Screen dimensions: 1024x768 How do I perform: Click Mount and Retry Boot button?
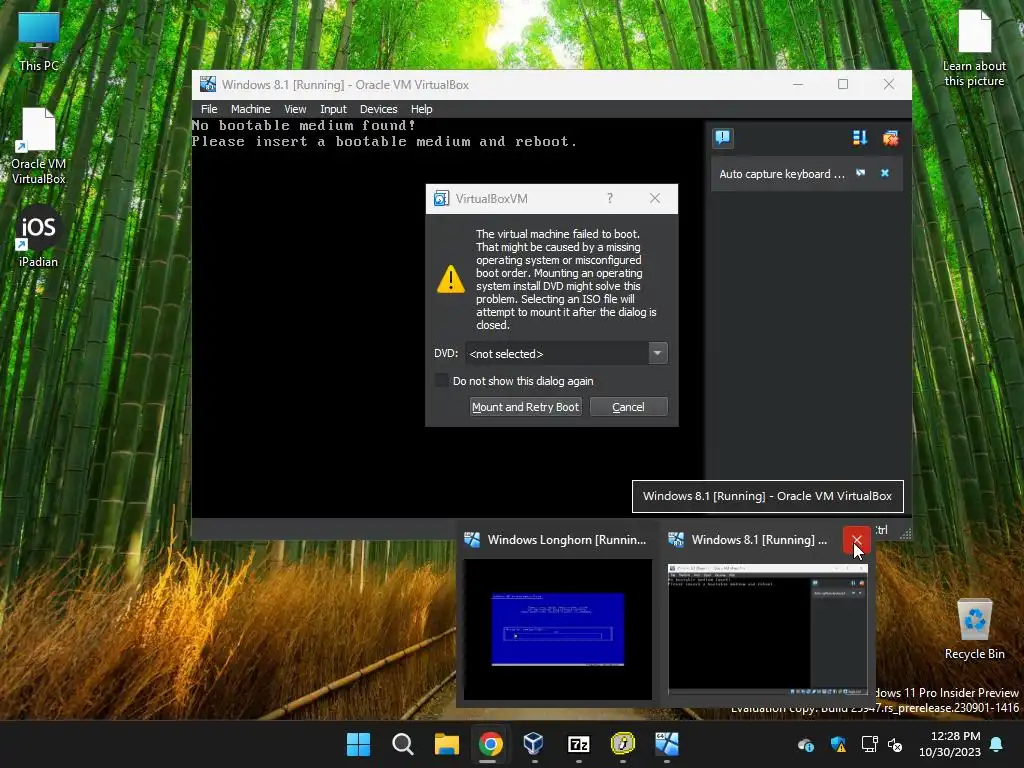[x=526, y=407]
